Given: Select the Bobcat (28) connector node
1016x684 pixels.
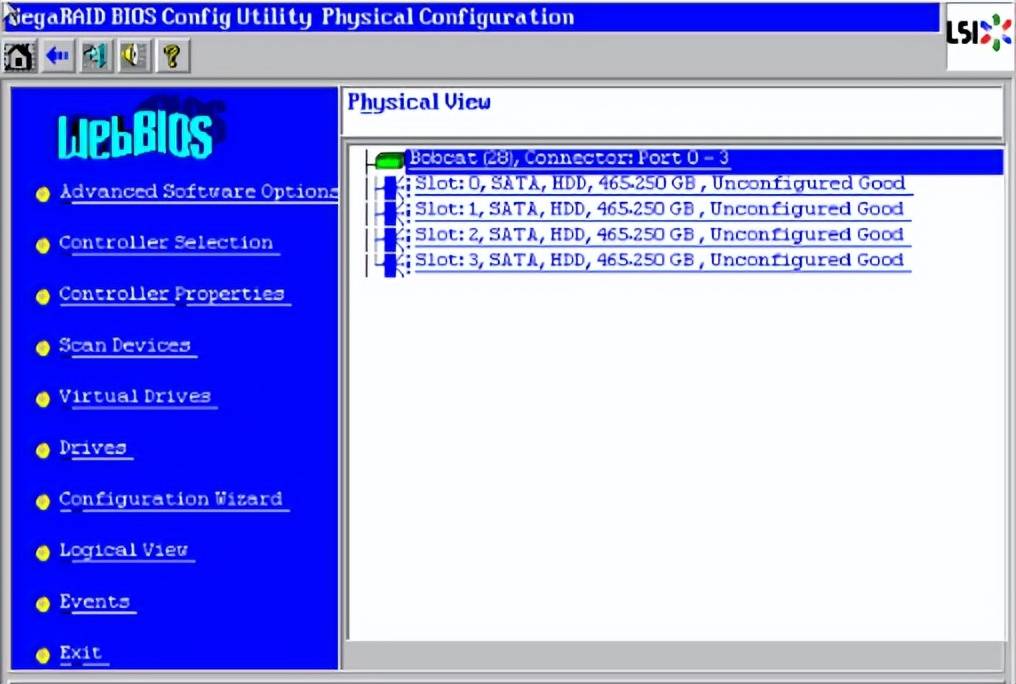Looking at the screenshot, I should pos(569,159).
